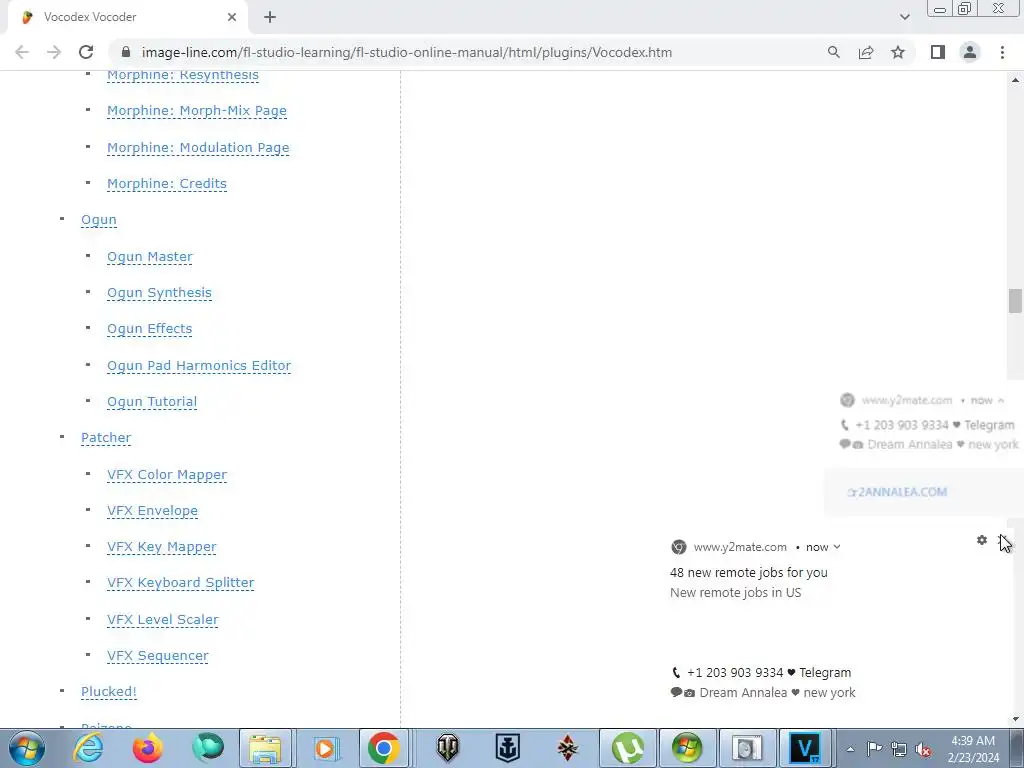Launch Internet Explorer from the taskbar

(x=88, y=748)
